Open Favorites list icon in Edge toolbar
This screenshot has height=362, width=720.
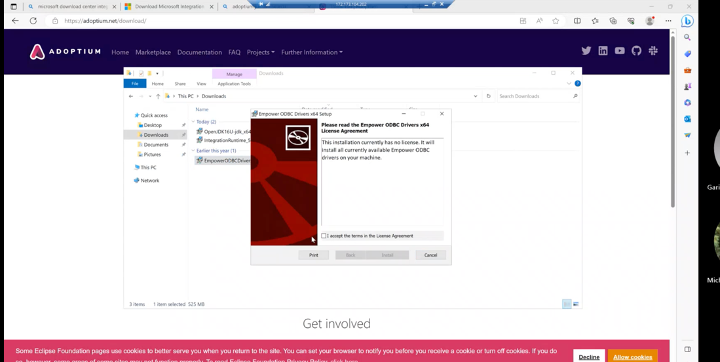[x=595, y=21]
